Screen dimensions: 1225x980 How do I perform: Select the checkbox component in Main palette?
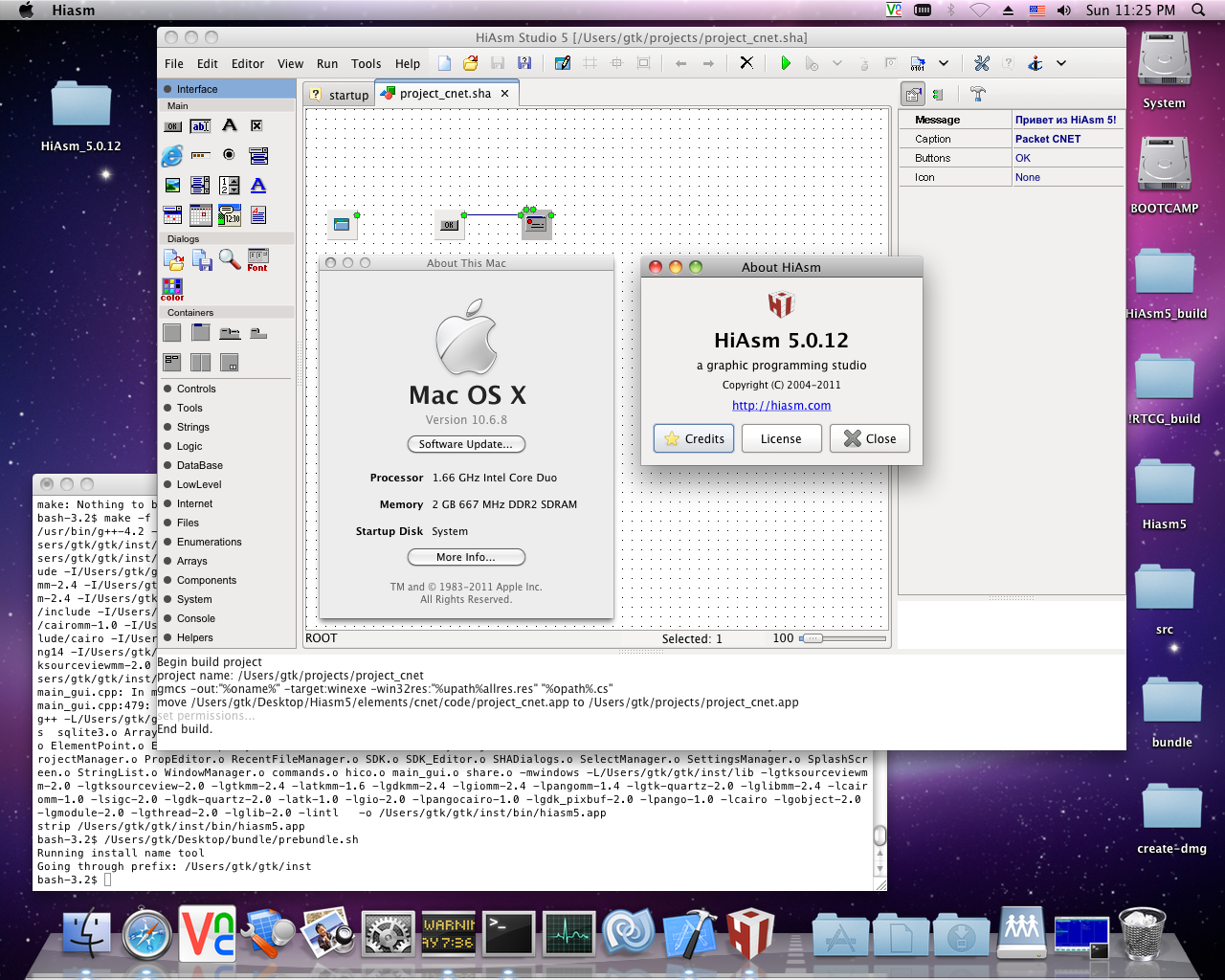(256, 126)
